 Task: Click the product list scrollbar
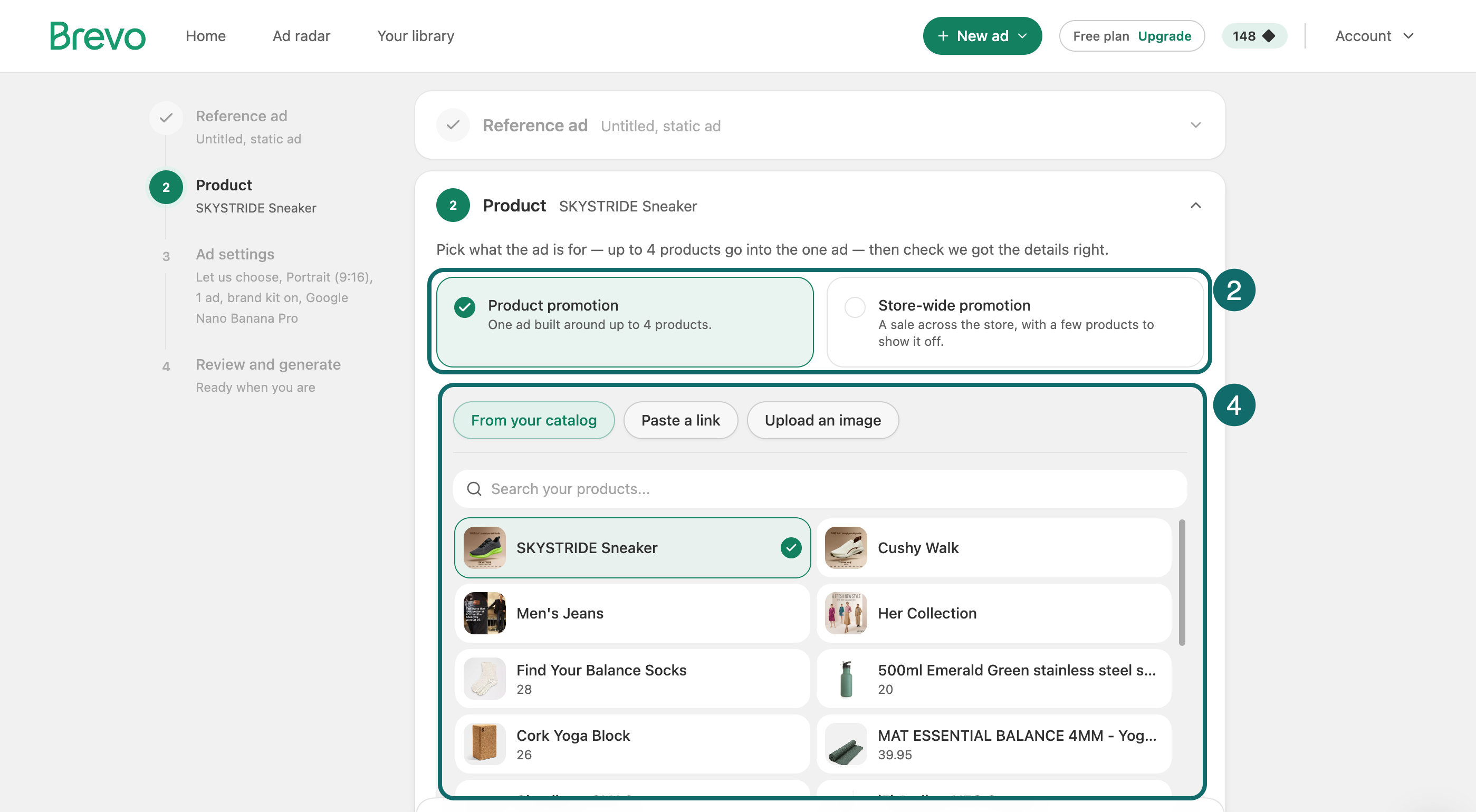tap(1182, 582)
